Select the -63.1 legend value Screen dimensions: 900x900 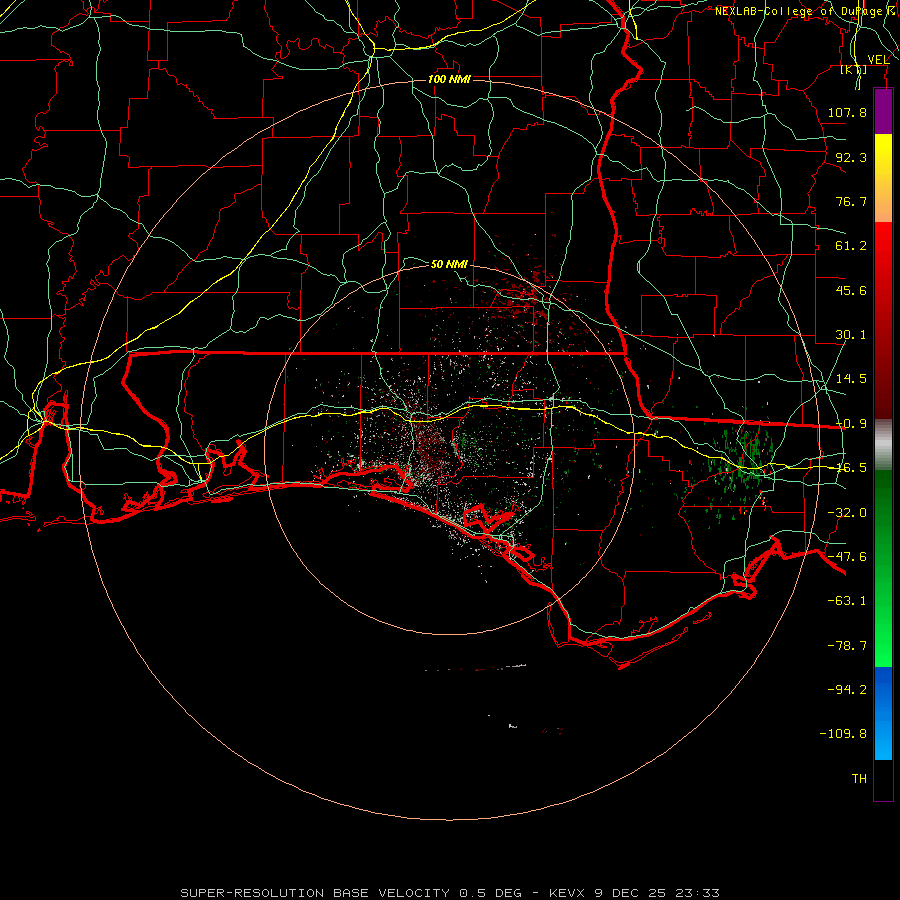pyautogui.click(x=847, y=601)
